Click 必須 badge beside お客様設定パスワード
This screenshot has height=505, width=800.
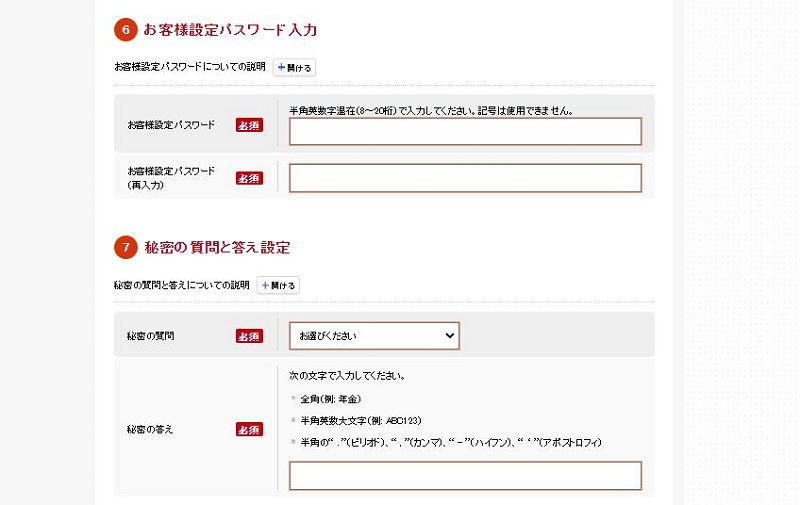pos(249,125)
